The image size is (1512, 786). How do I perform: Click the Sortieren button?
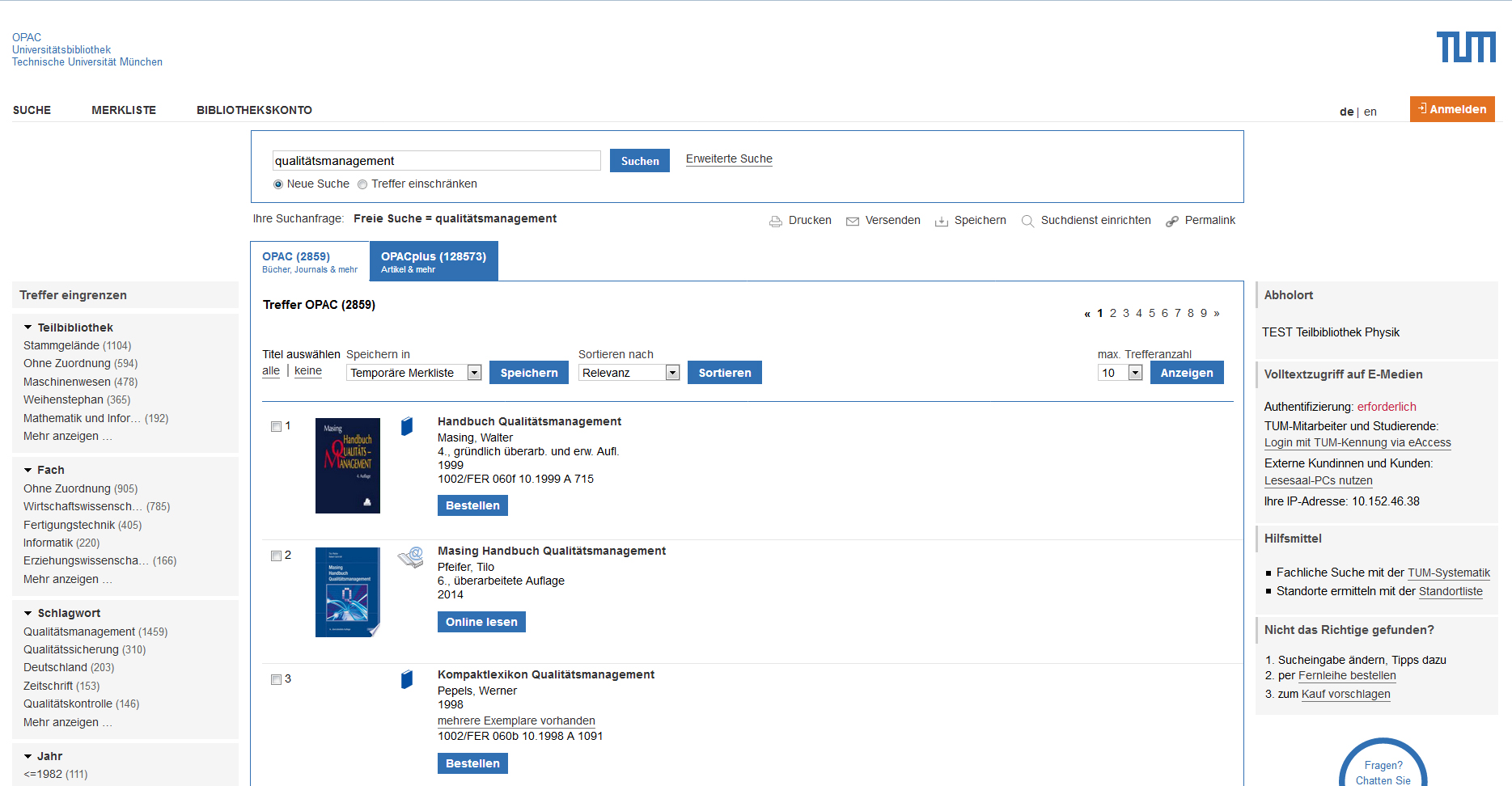pos(725,373)
